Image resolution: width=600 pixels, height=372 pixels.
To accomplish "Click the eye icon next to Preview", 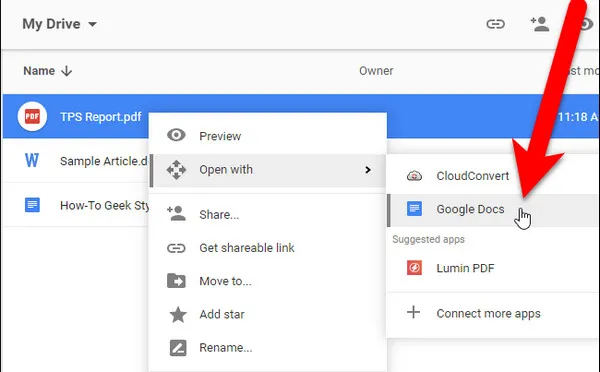I will (176, 135).
